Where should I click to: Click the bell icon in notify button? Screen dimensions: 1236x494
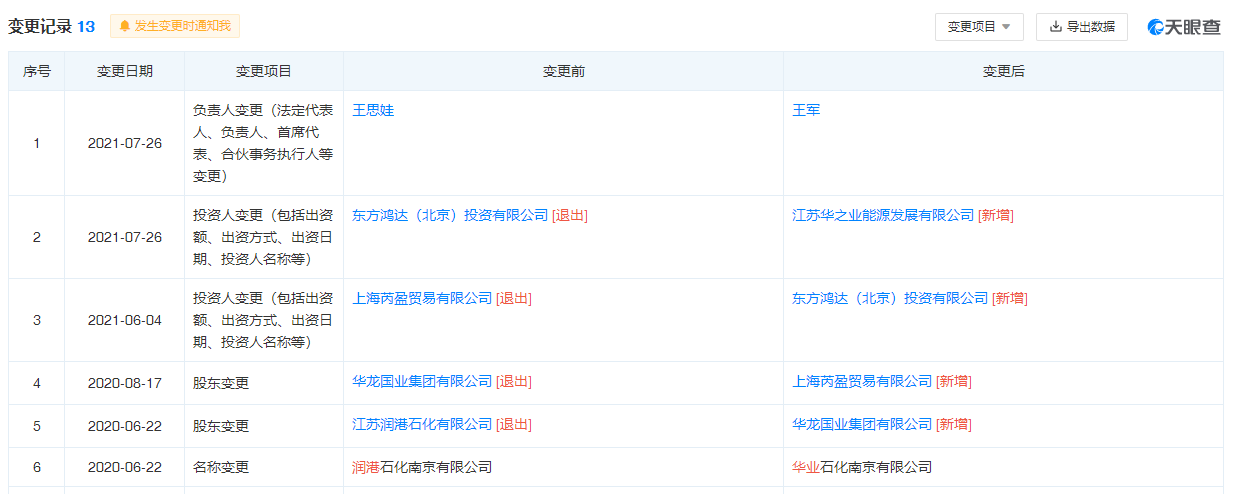(125, 26)
